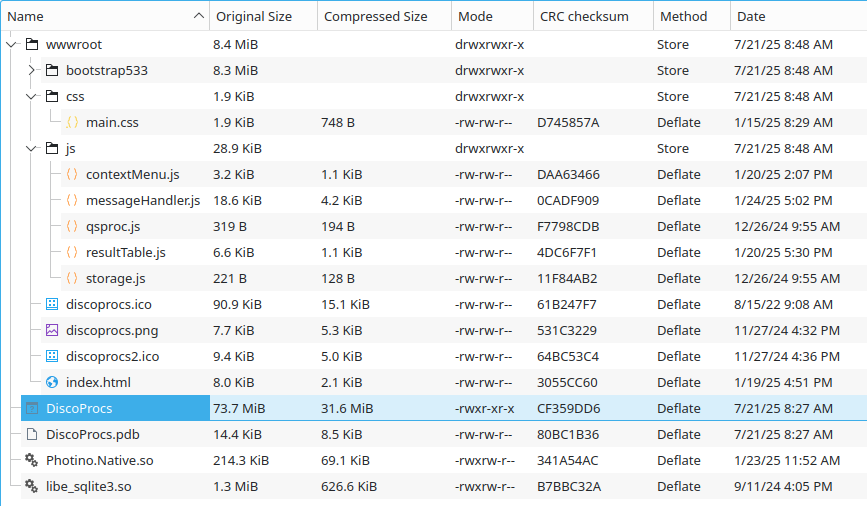Click the Photino.Native.so gear icon
Image resolution: width=867 pixels, height=506 pixels.
coord(31,460)
